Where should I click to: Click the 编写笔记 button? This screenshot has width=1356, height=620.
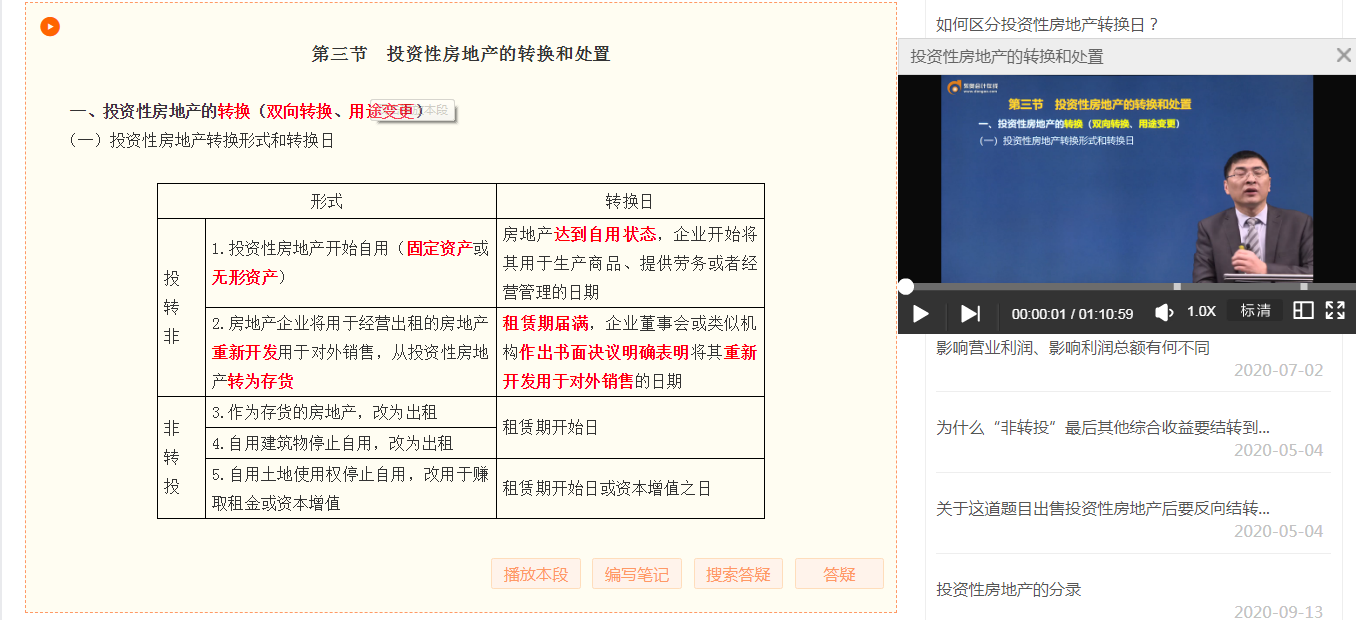[637, 573]
